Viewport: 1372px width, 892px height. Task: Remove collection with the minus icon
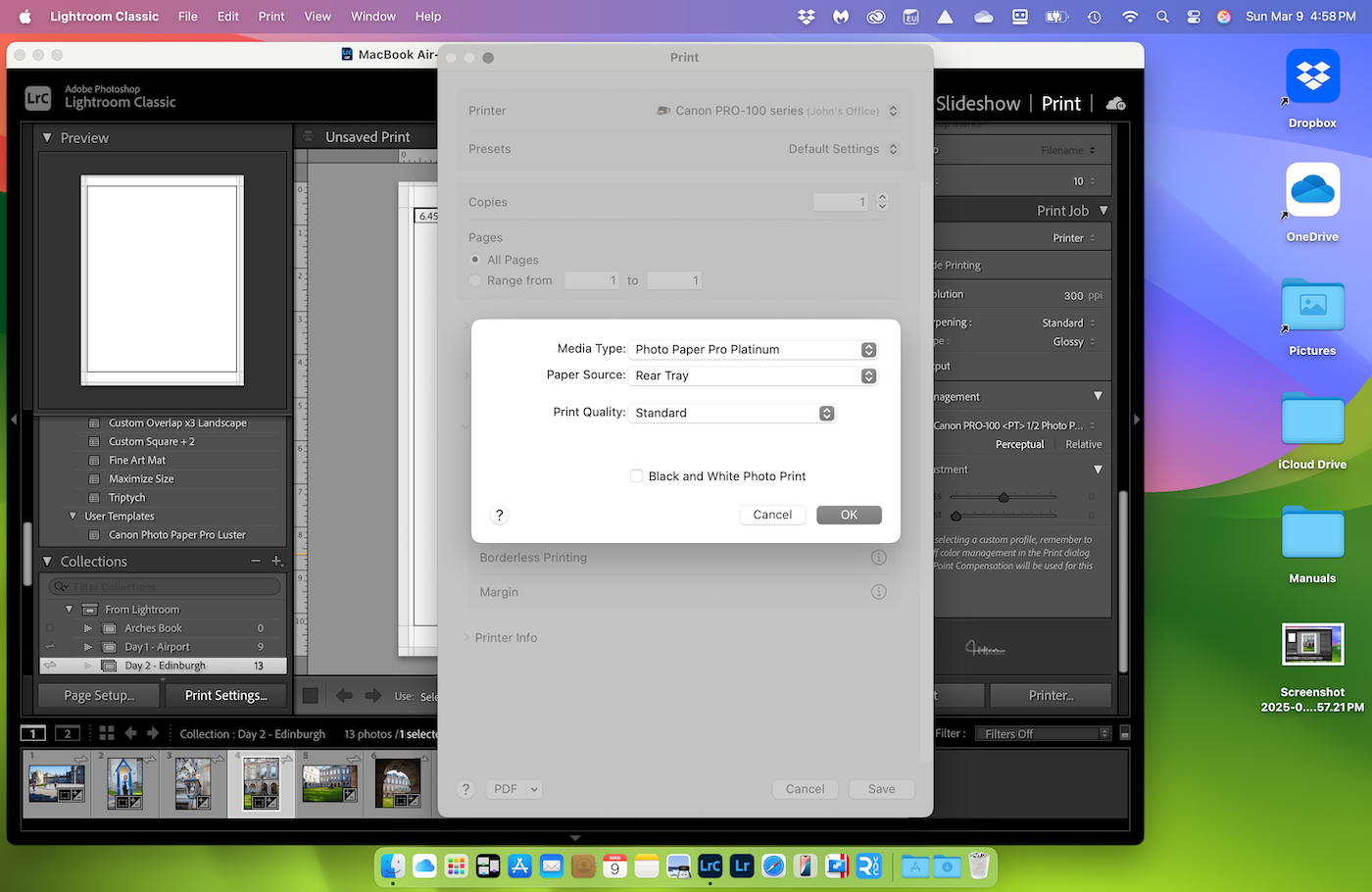[256, 562]
